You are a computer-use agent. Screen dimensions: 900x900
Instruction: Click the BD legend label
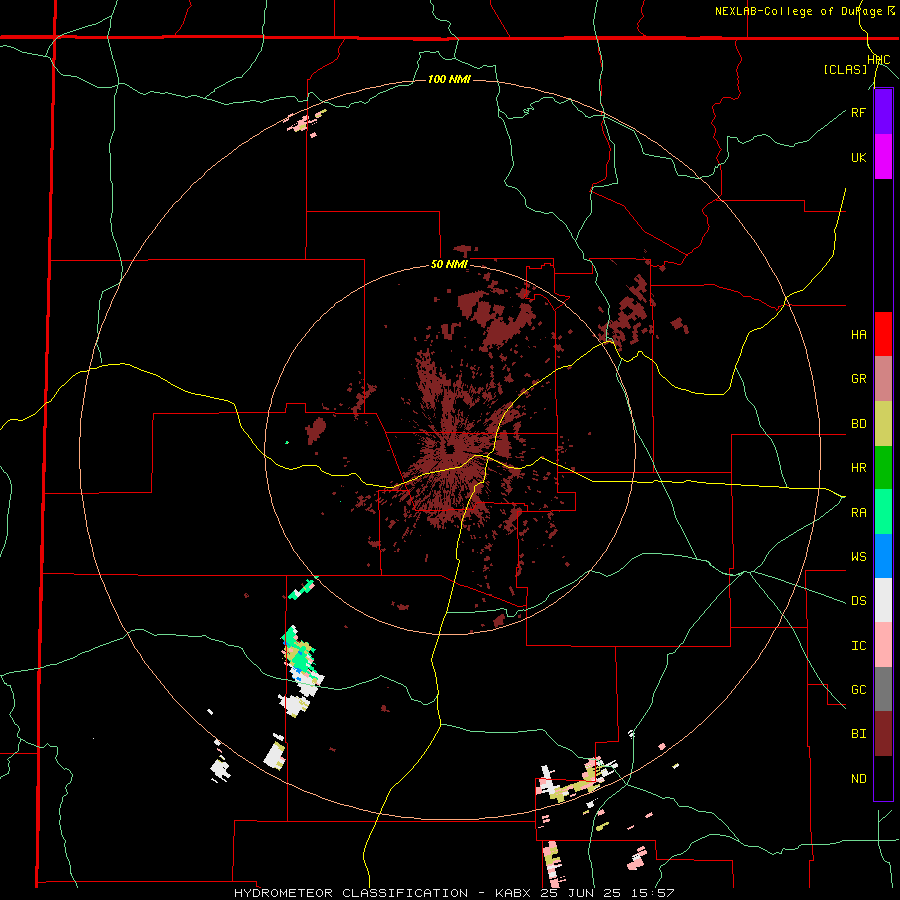[x=858, y=424]
